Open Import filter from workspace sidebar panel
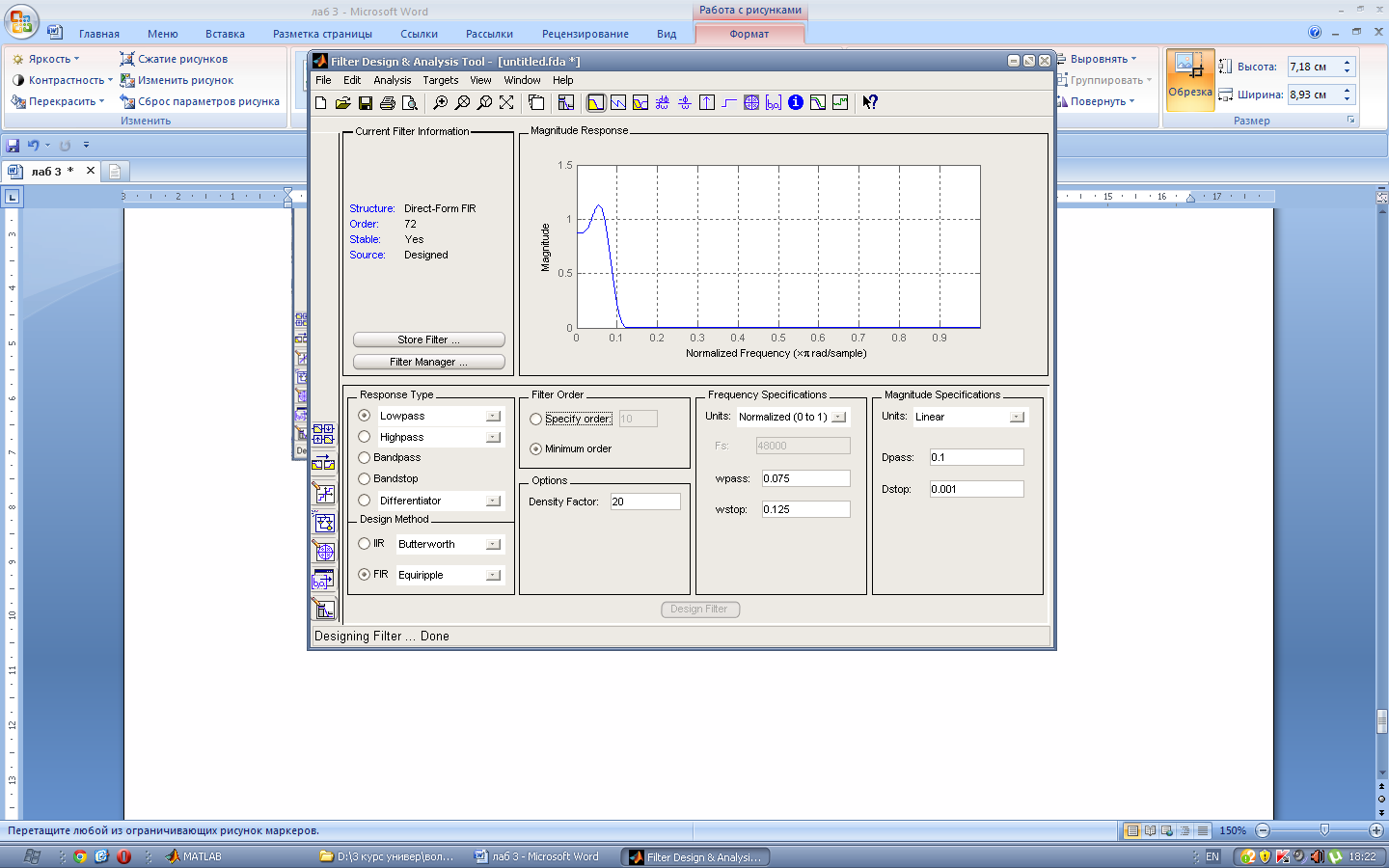 point(323,580)
